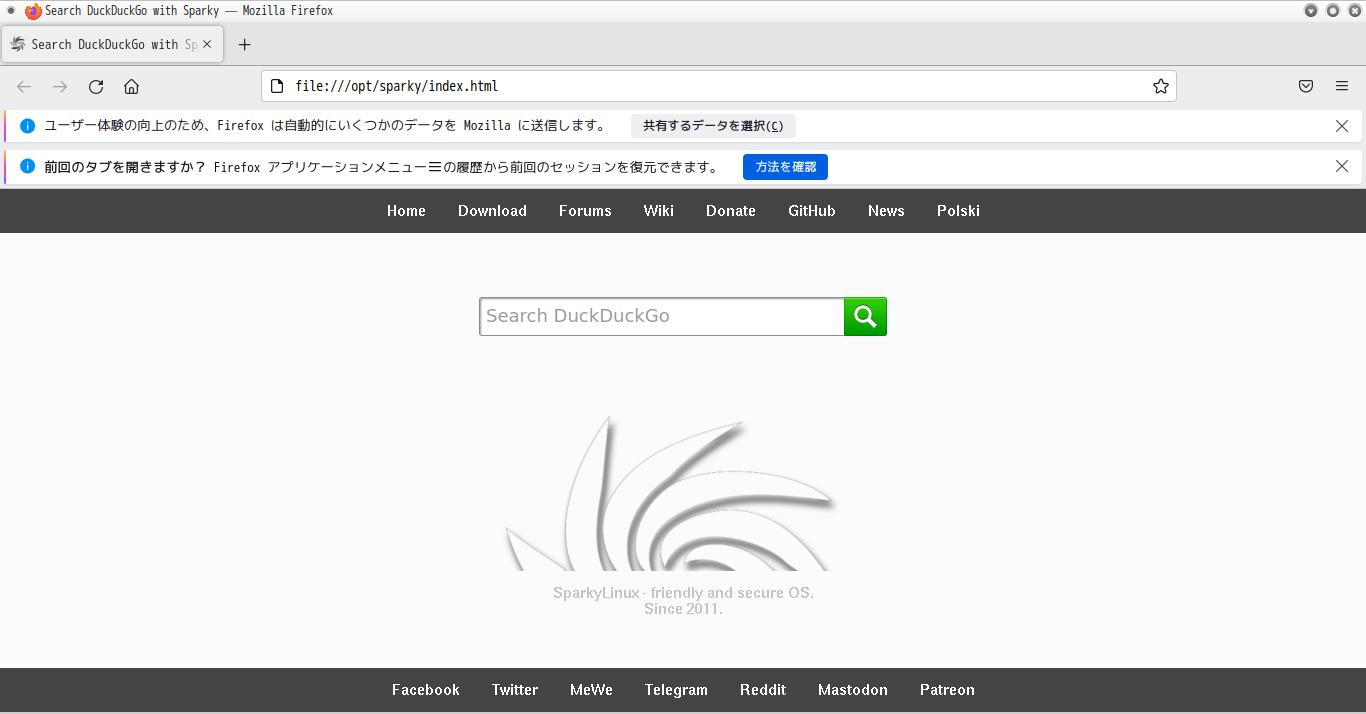Open the MeWe footer link
1366x714 pixels.
591,690
